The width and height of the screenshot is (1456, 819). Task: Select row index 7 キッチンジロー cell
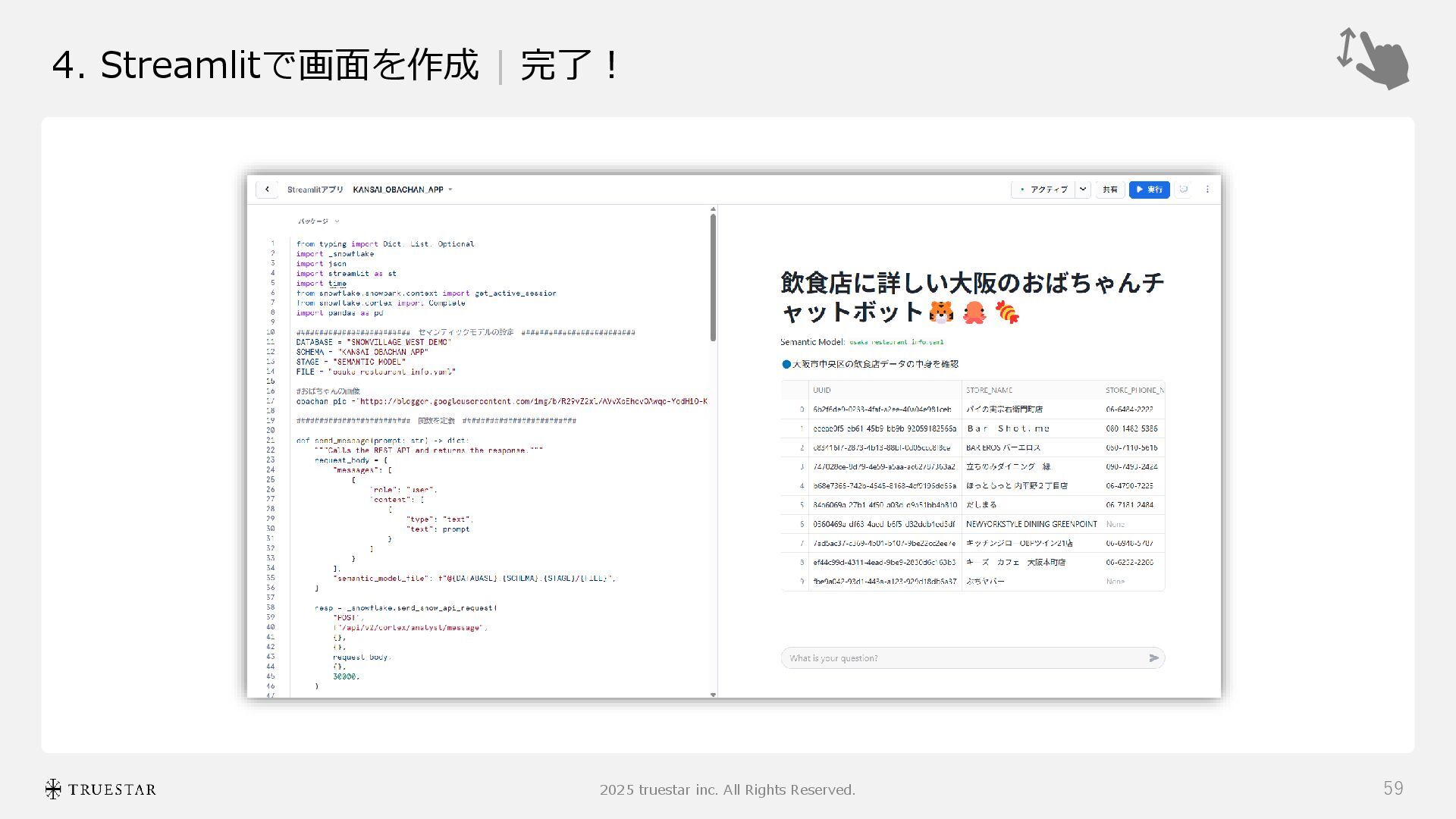[x=1031, y=543]
